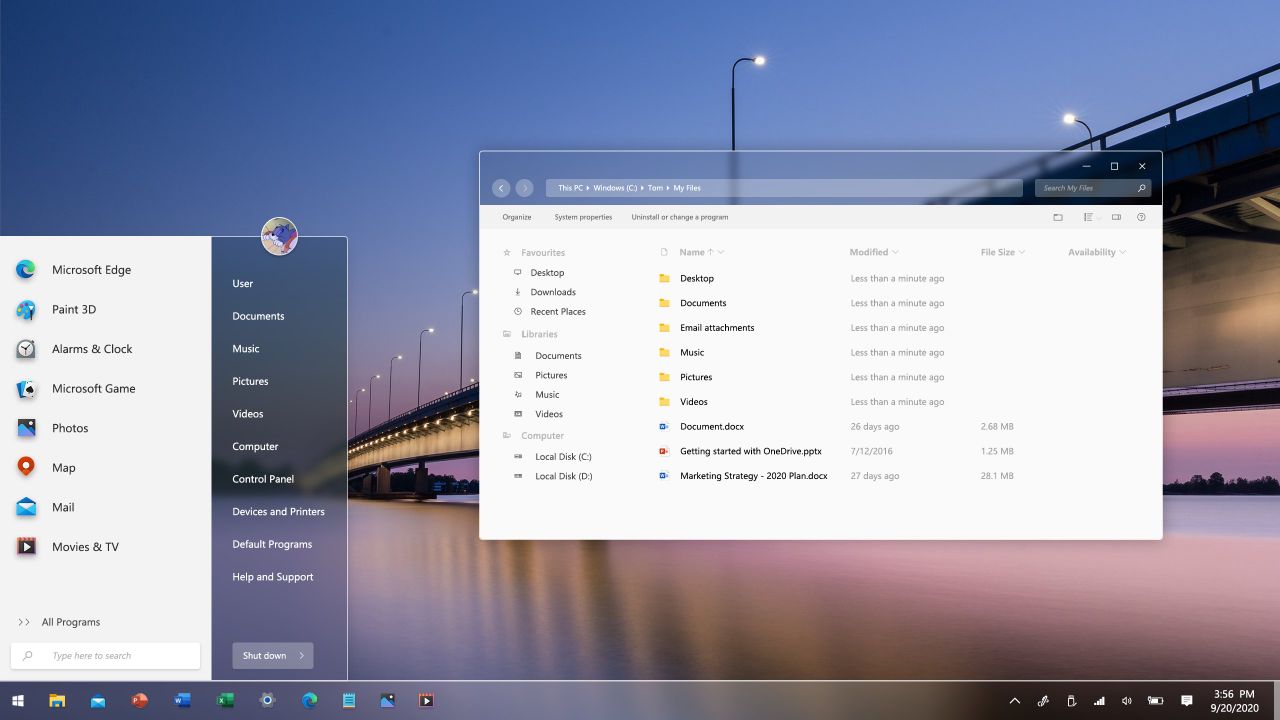
Task: Click System properties in the toolbar
Action: click(583, 217)
